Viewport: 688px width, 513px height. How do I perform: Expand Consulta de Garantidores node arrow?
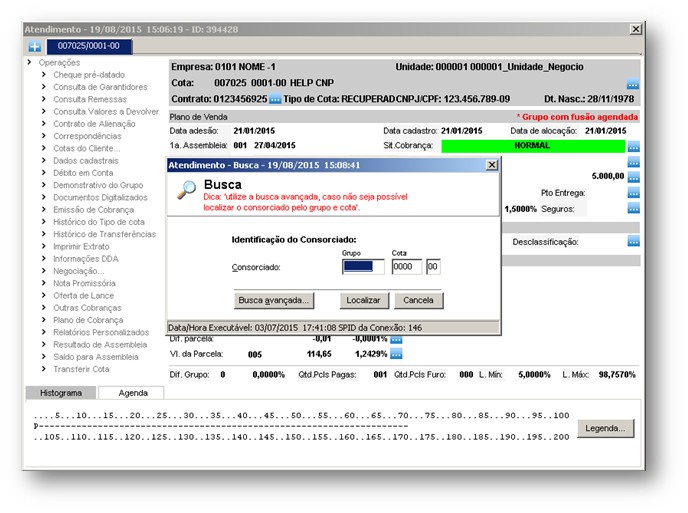(44, 87)
